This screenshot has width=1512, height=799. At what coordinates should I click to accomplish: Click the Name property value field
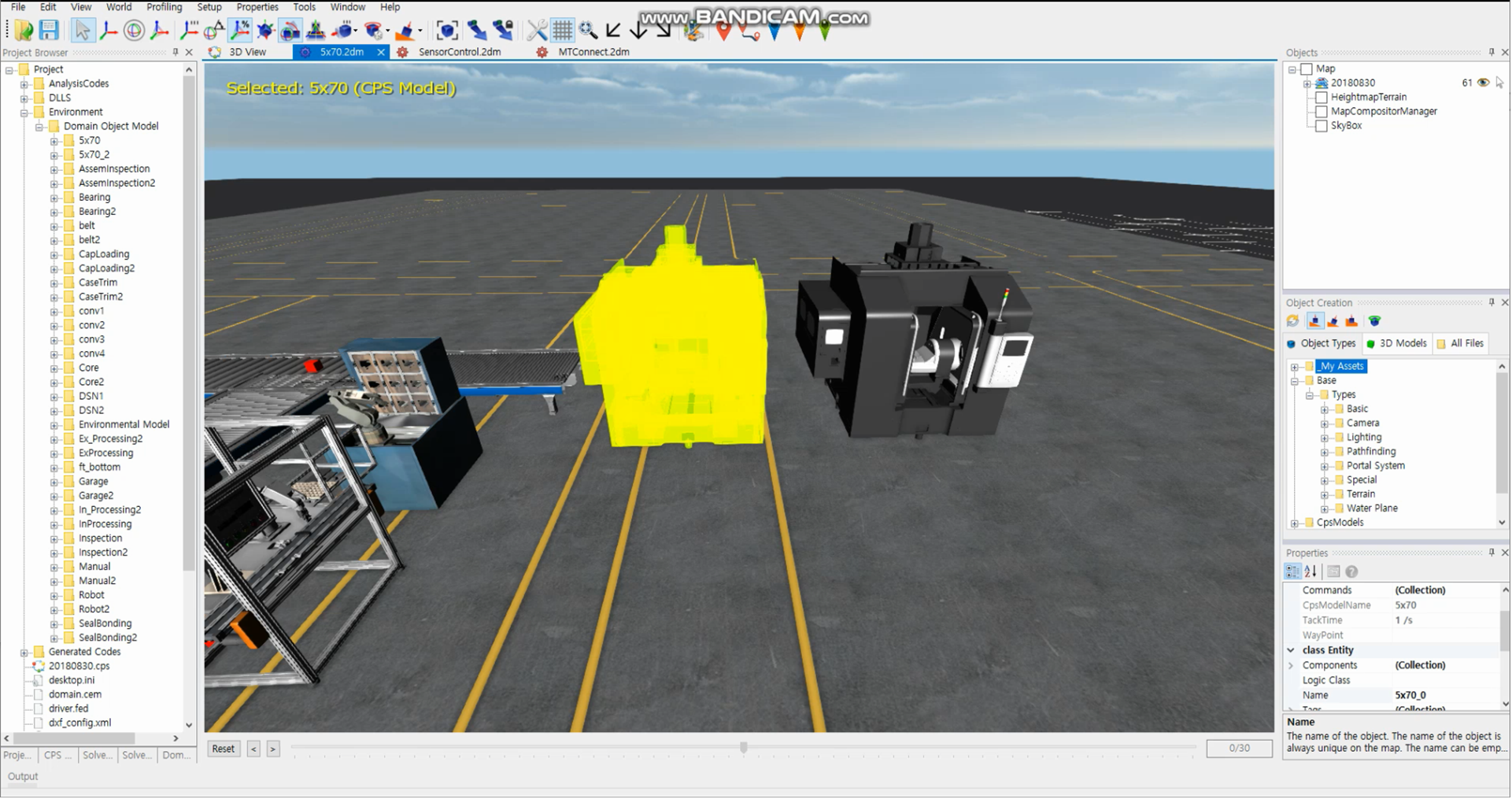pyautogui.click(x=1444, y=696)
